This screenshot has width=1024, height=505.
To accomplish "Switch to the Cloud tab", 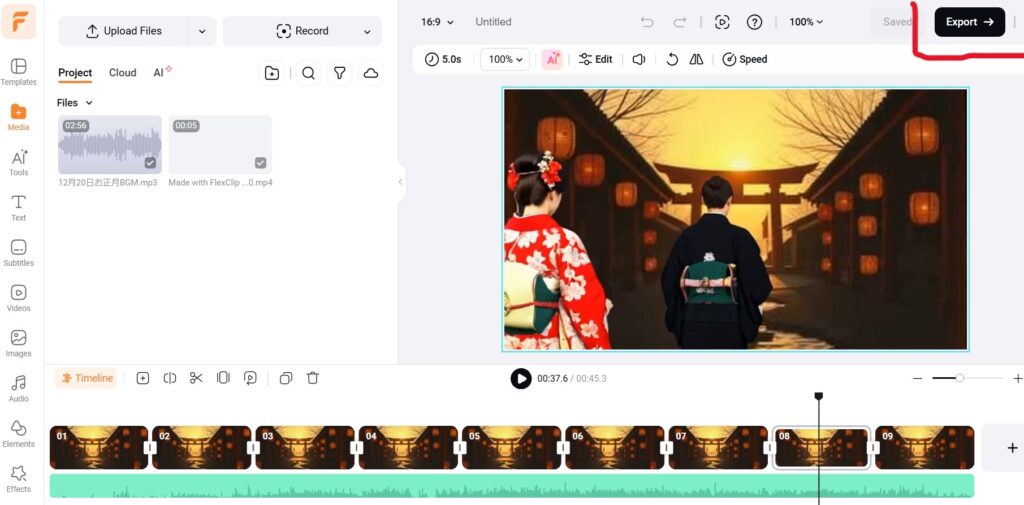I will pyautogui.click(x=122, y=73).
